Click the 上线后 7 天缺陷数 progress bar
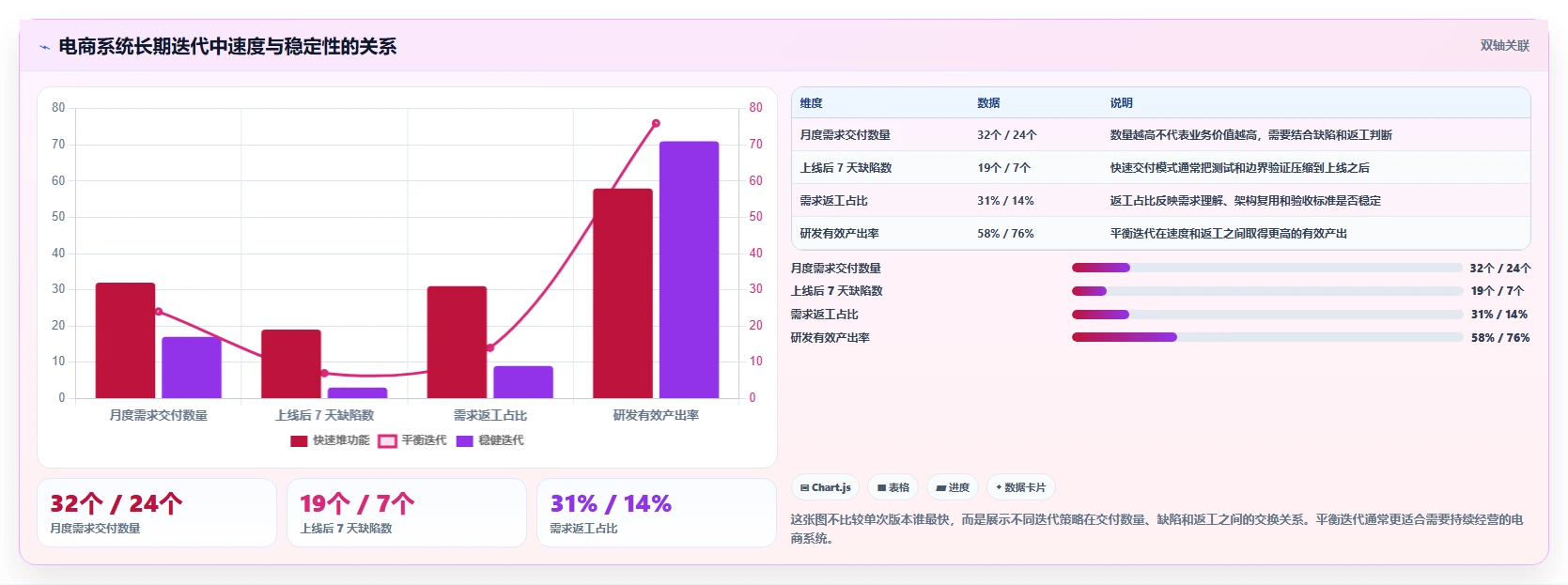The width and height of the screenshot is (1568, 585). click(1267, 291)
